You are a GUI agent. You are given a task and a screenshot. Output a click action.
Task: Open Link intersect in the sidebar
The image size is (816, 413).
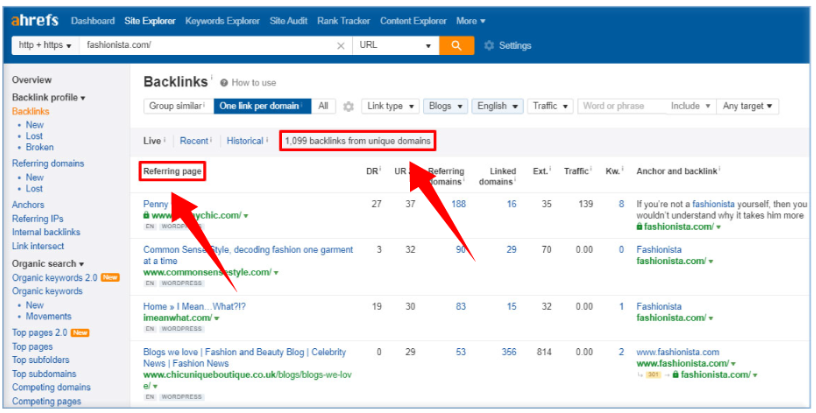(x=38, y=246)
